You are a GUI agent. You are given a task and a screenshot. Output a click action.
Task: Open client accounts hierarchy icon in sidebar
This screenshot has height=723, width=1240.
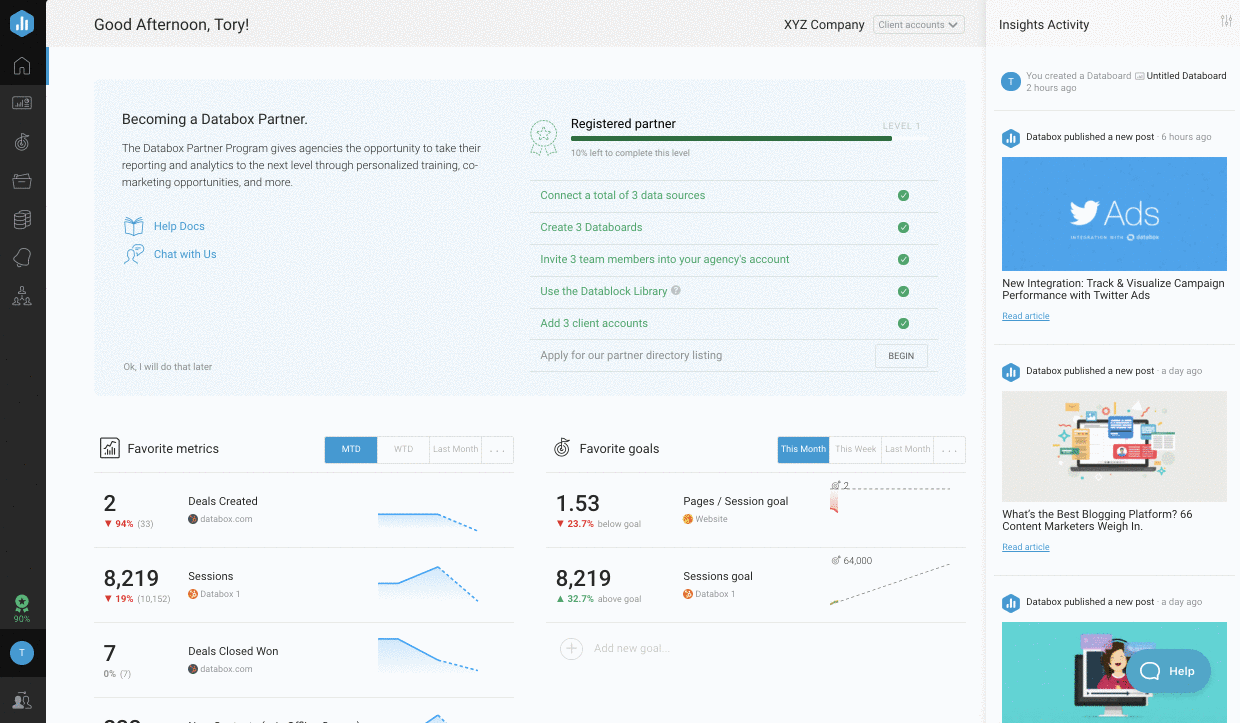click(x=22, y=296)
